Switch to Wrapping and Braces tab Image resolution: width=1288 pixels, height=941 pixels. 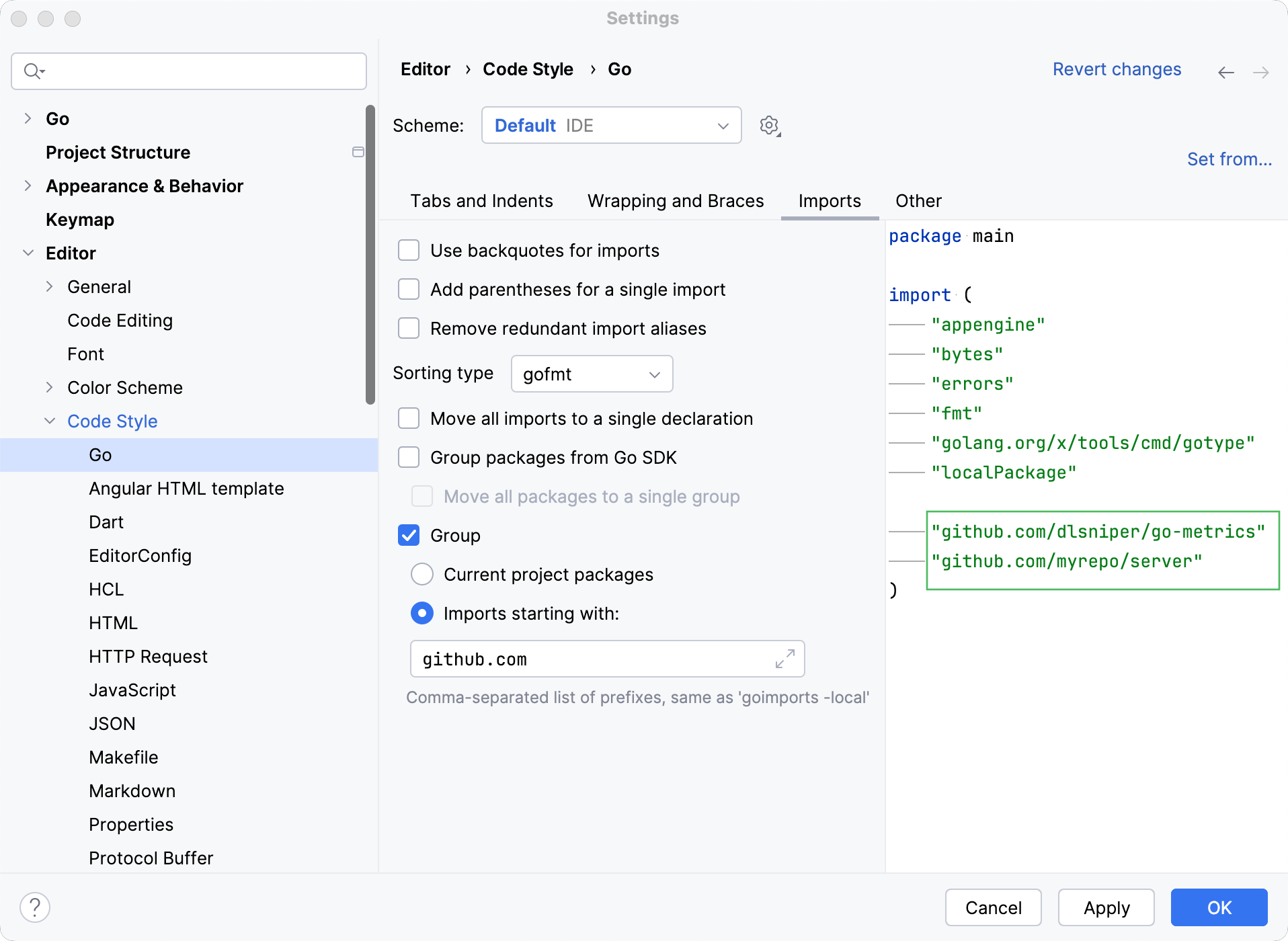coord(675,201)
